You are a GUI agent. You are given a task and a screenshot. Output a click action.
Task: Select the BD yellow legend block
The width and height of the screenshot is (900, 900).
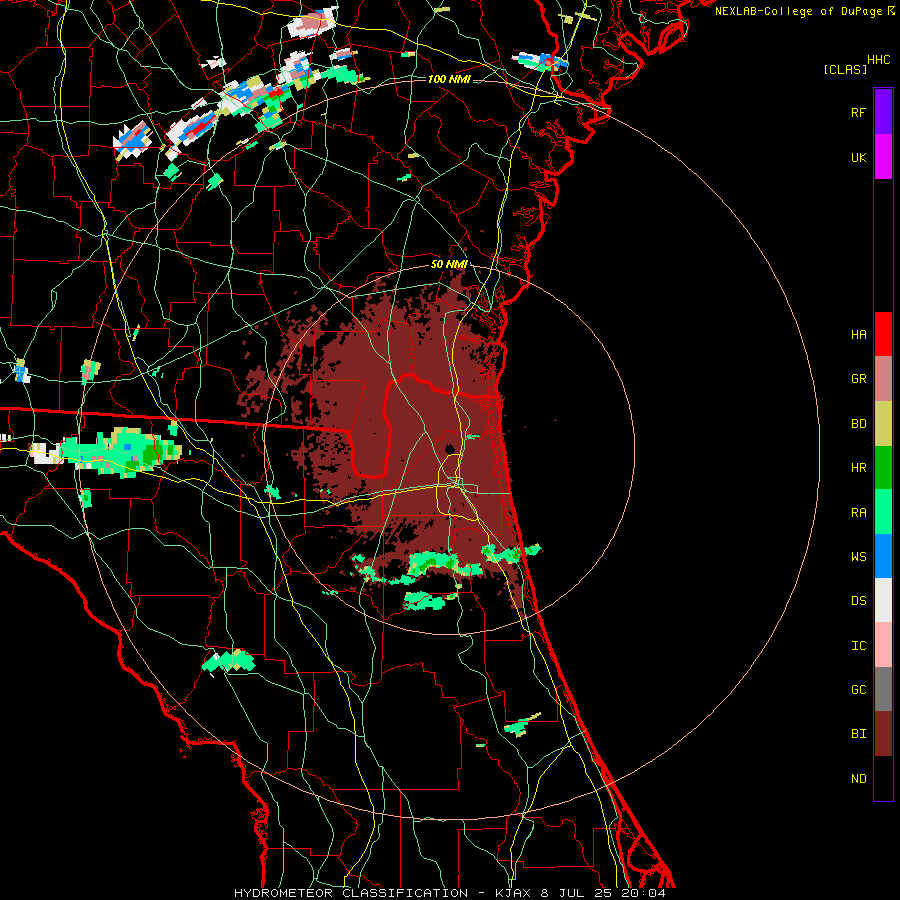click(x=883, y=424)
